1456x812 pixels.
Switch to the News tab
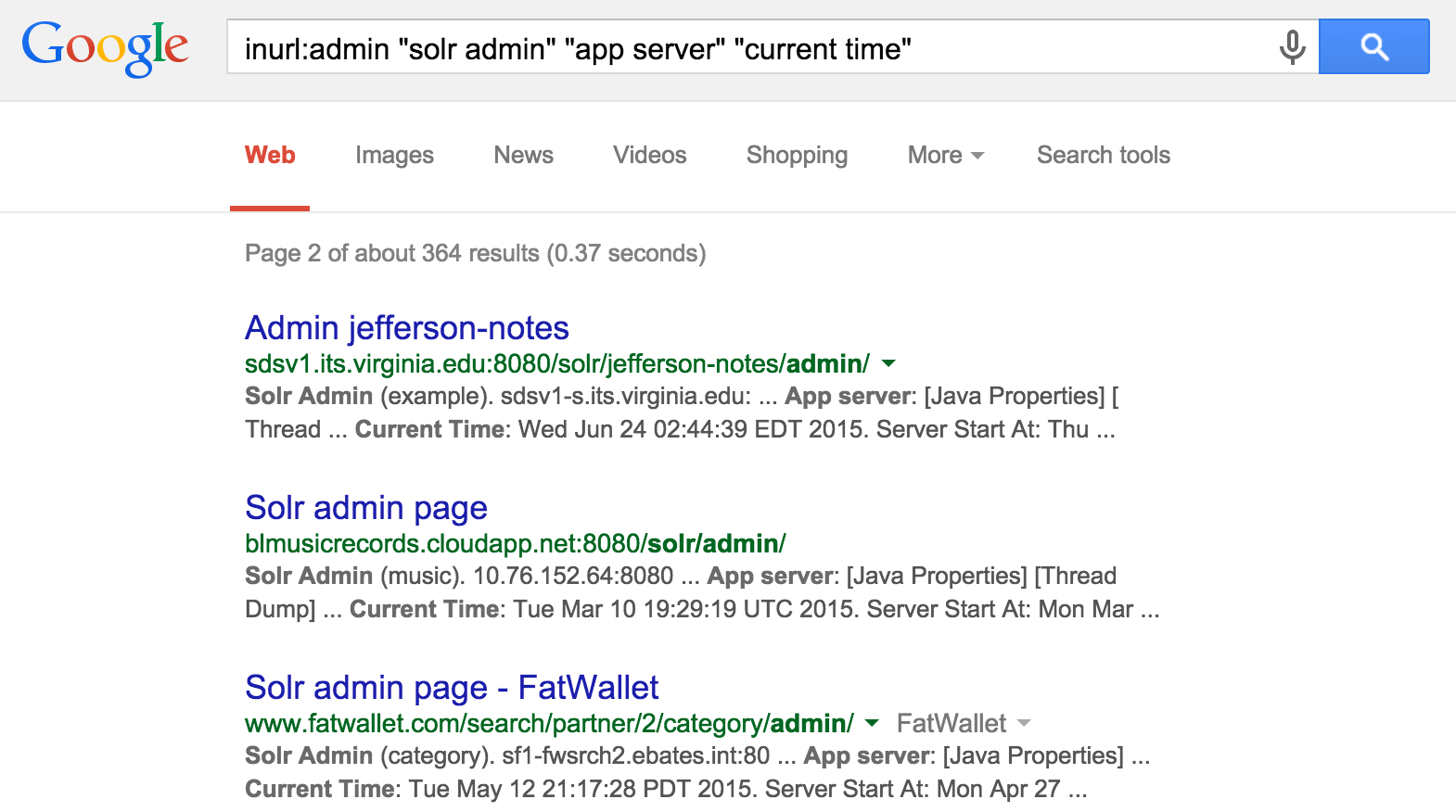(523, 155)
